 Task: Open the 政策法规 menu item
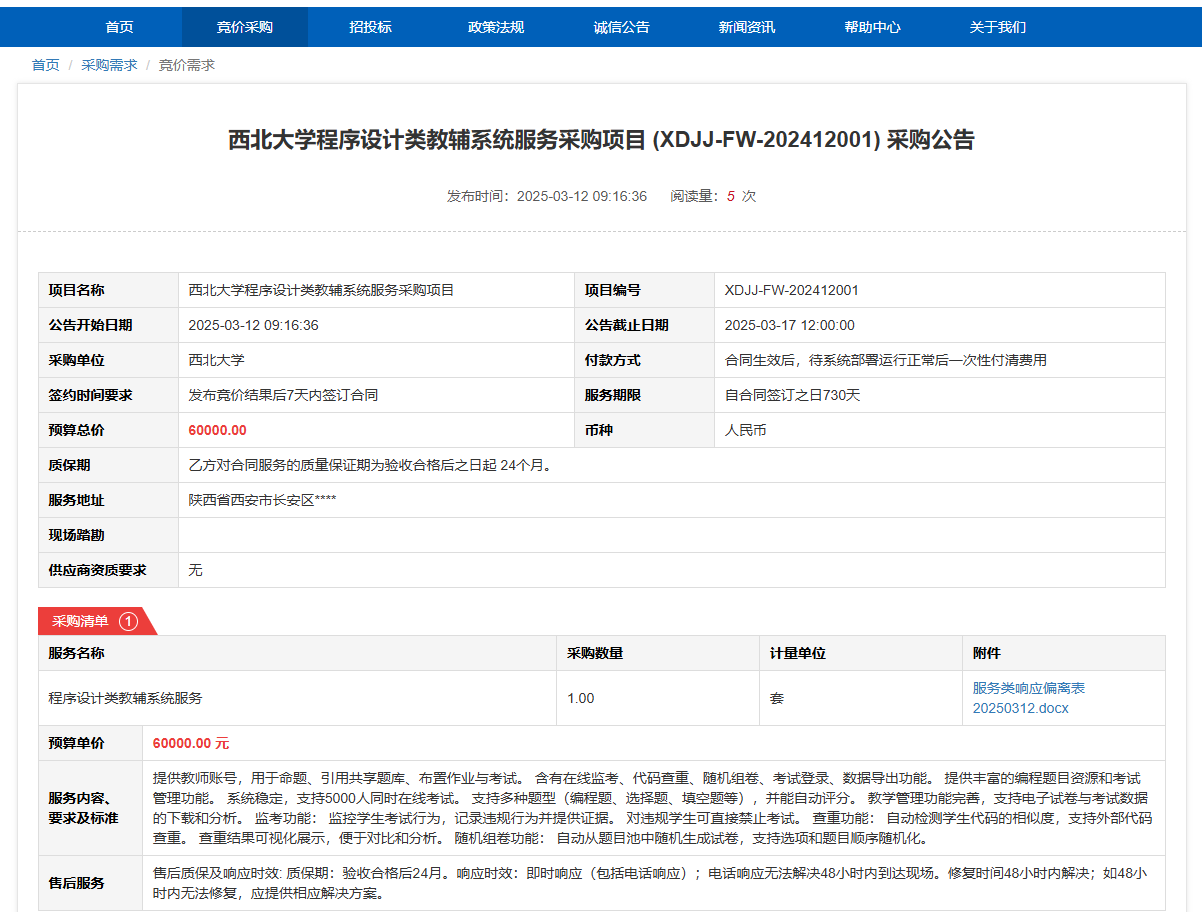pos(496,27)
